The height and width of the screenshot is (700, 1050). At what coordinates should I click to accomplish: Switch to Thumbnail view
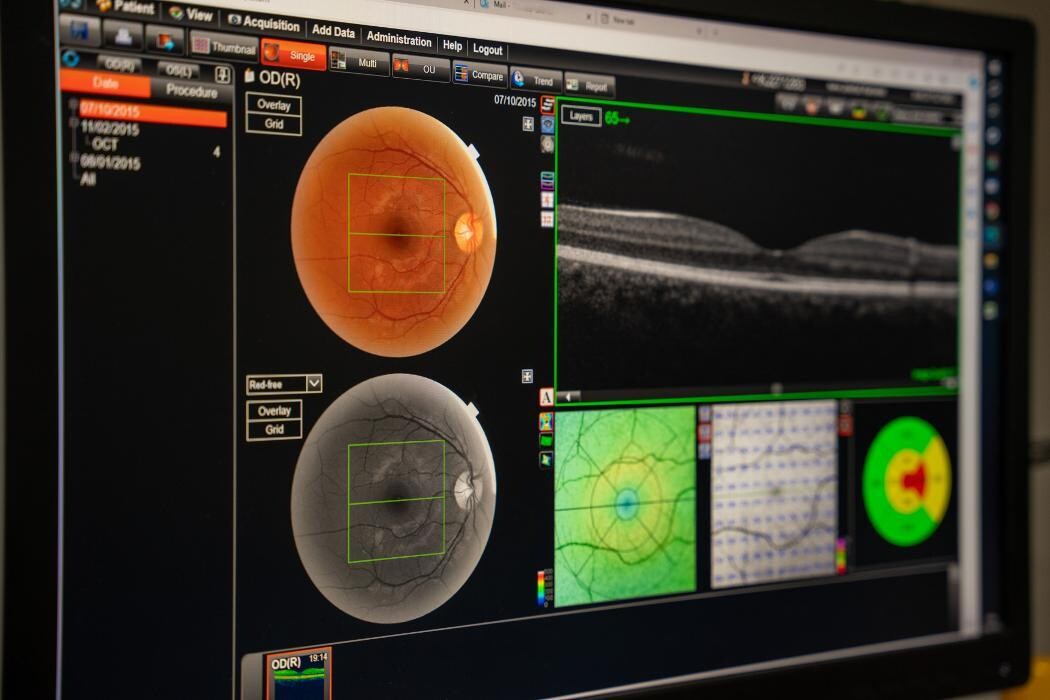point(223,46)
